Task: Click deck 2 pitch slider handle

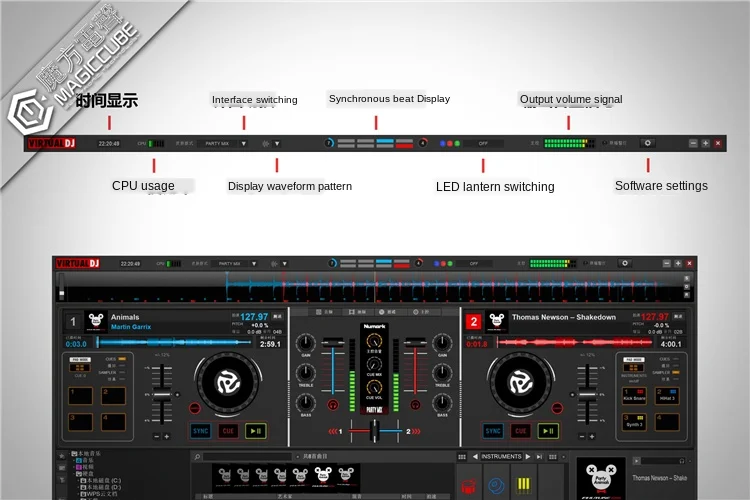Action: pyautogui.click(x=587, y=395)
